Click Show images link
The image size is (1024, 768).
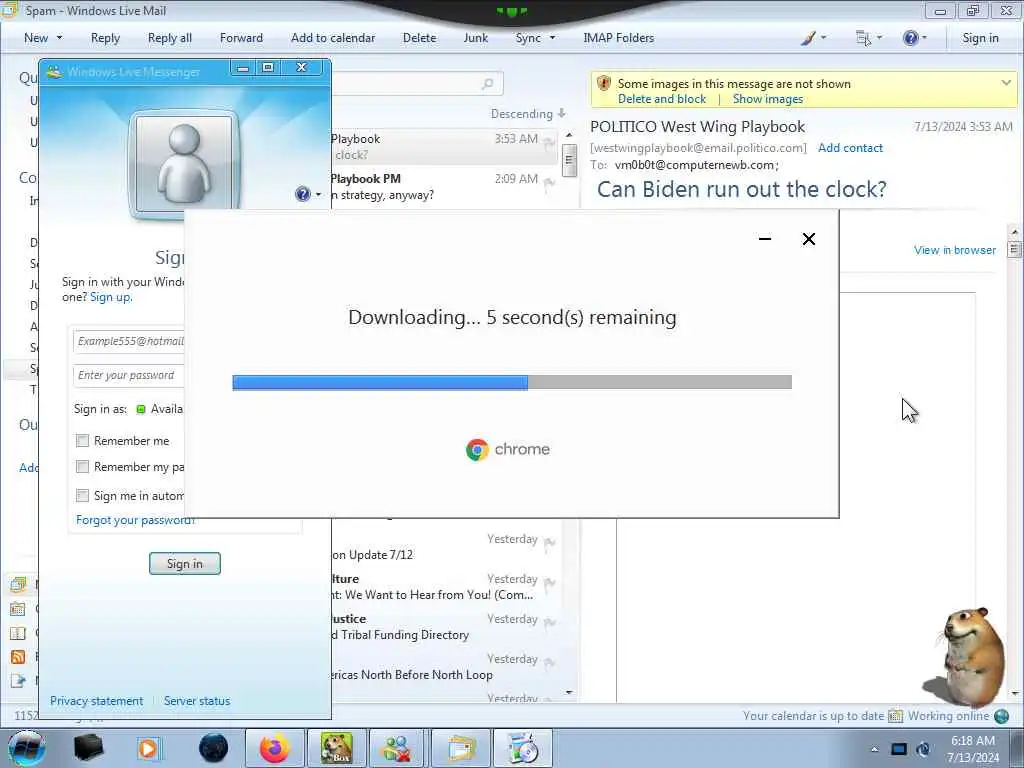pos(767,99)
